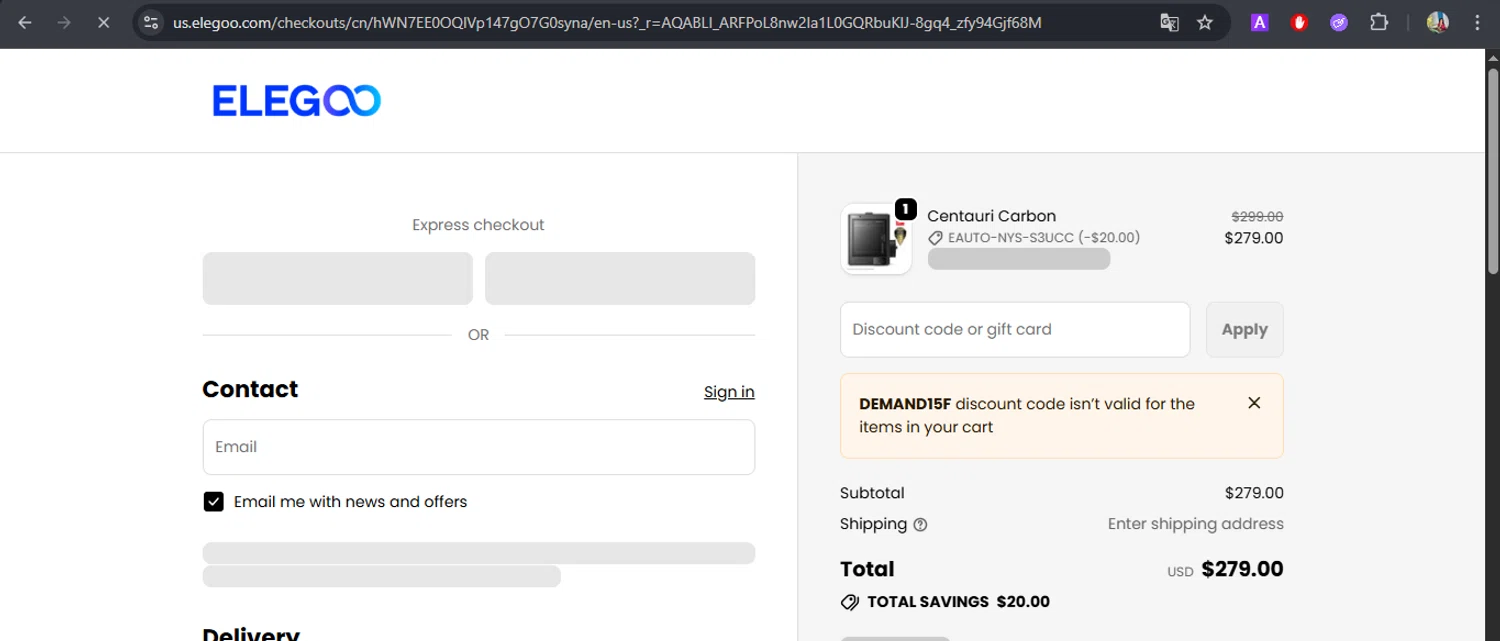Open the site information icon in address bar
Screen dimensions: 1500x641
151,22
